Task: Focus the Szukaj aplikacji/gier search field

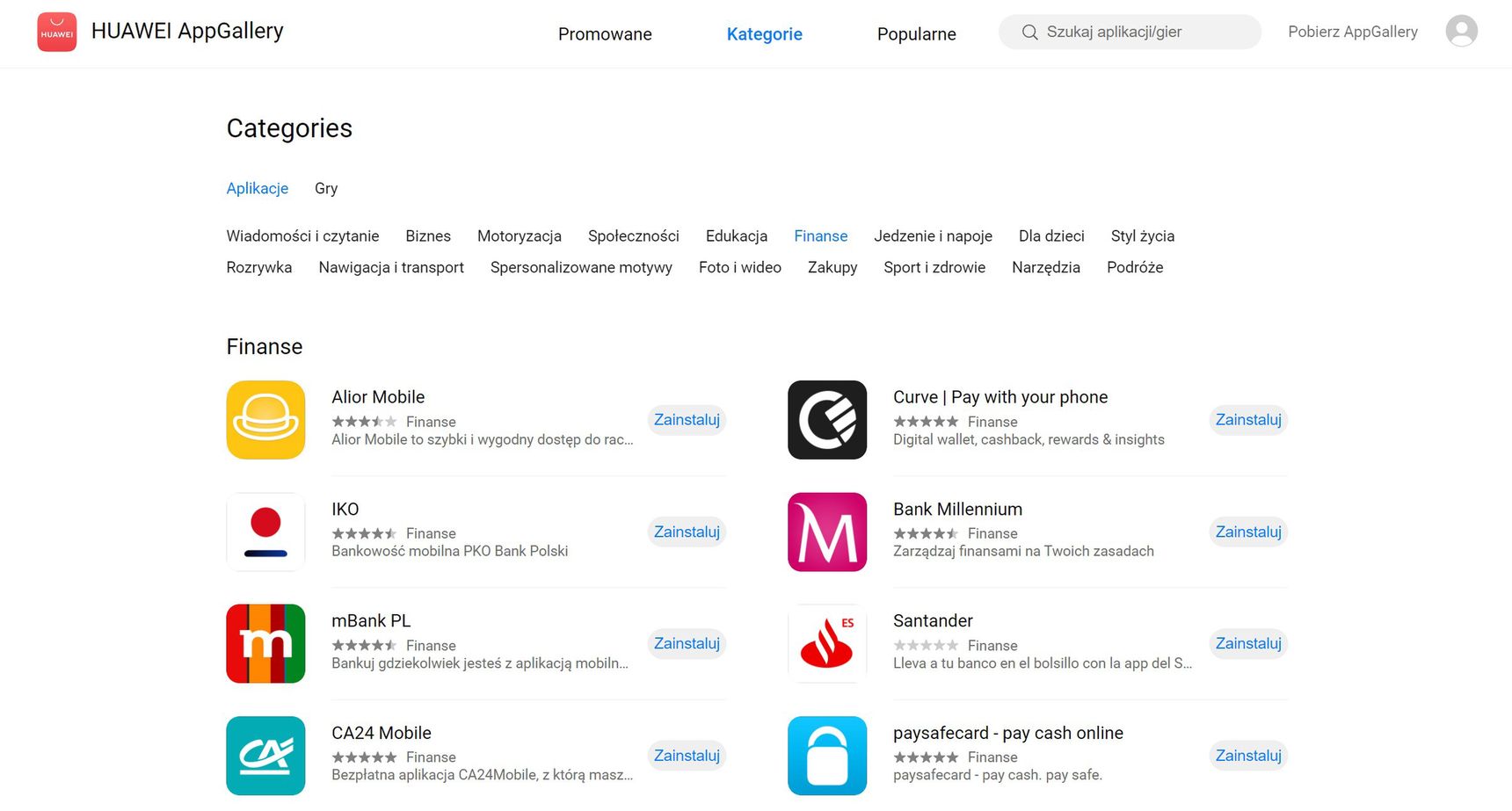Action: coord(1130,32)
